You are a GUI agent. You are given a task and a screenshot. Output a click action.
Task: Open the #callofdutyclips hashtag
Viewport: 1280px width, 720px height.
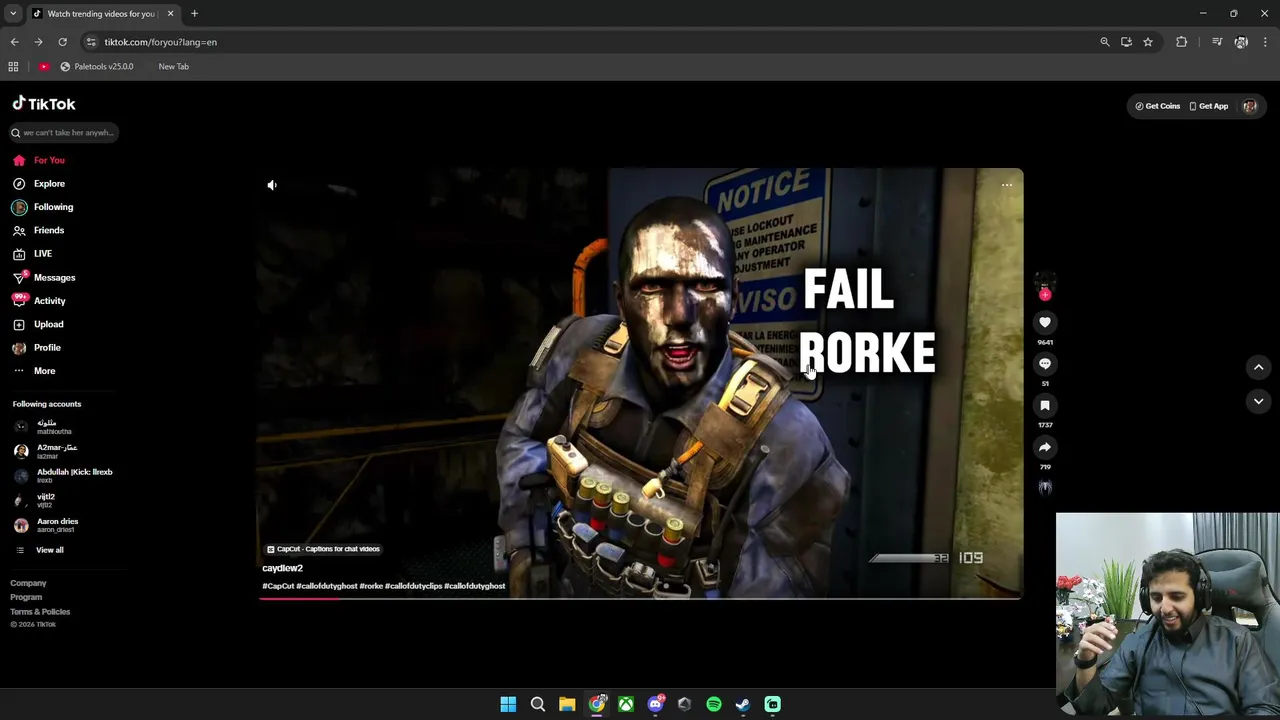[x=413, y=586]
